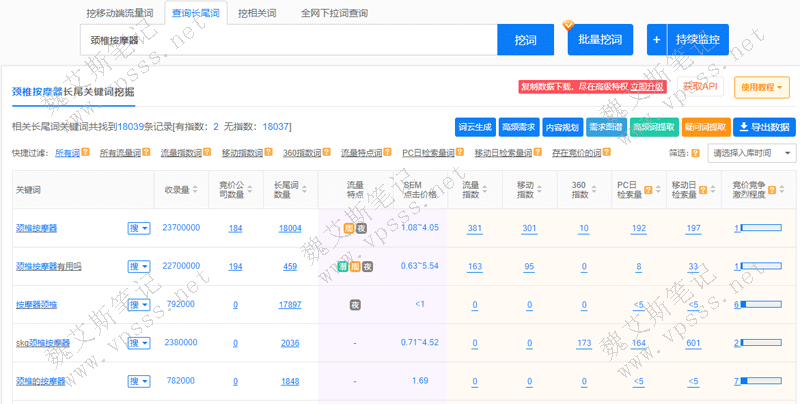The height and width of the screenshot is (404, 800).
Task: Click green 潜 tag in 颈椎按摩器有用吗 row
Action: 342,267
